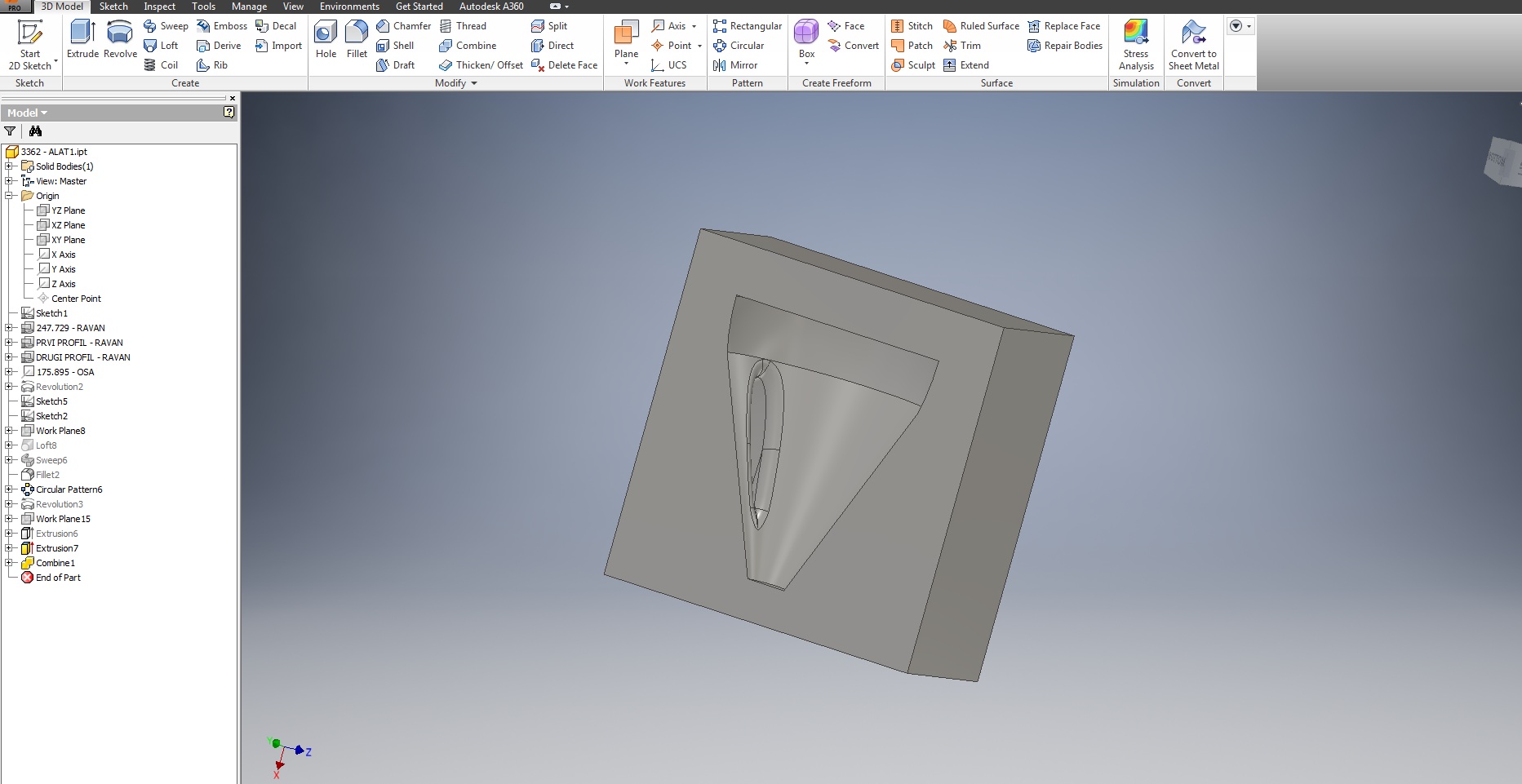Open the Stress Analysis environment
This screenshot has height=784, width=1522.
pyautogui.click(x=1136, y=45)
